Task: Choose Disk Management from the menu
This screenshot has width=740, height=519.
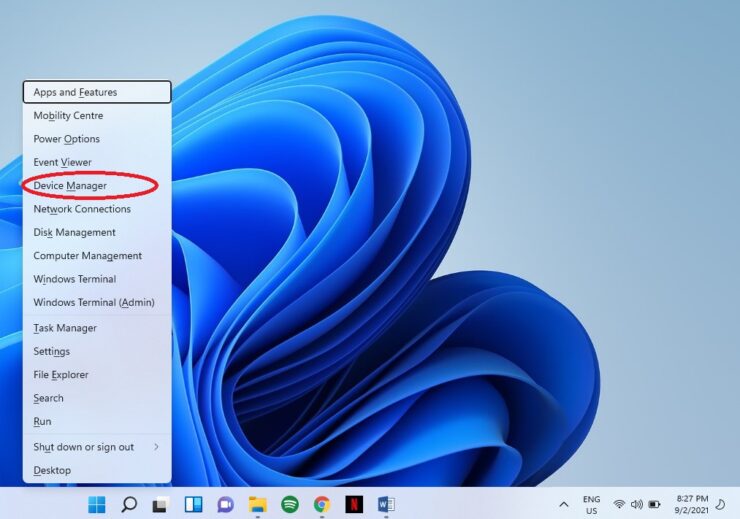Action: pyautogui.click(x=97, y=232)
